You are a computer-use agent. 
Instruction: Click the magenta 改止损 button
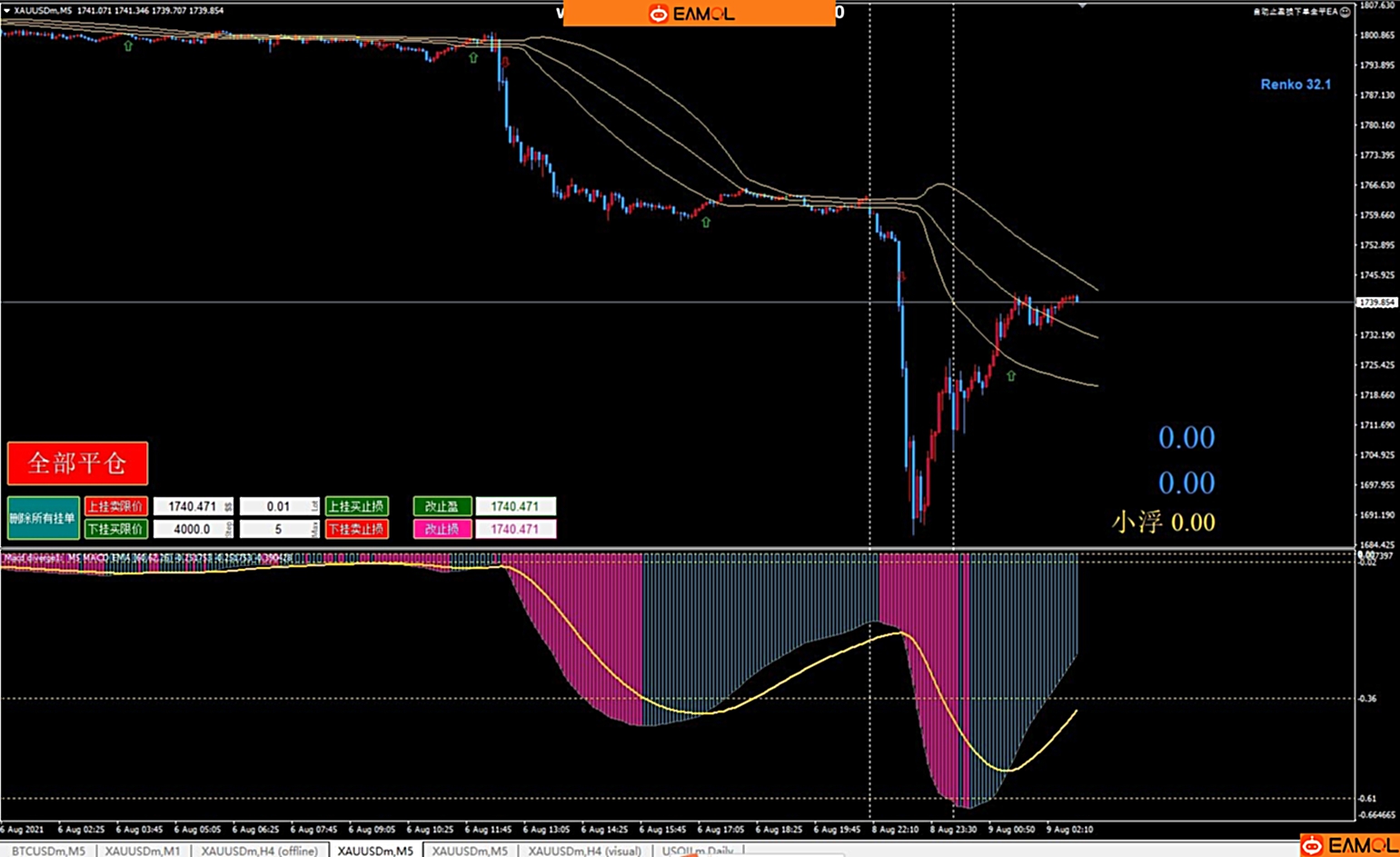tap(442, 529)
